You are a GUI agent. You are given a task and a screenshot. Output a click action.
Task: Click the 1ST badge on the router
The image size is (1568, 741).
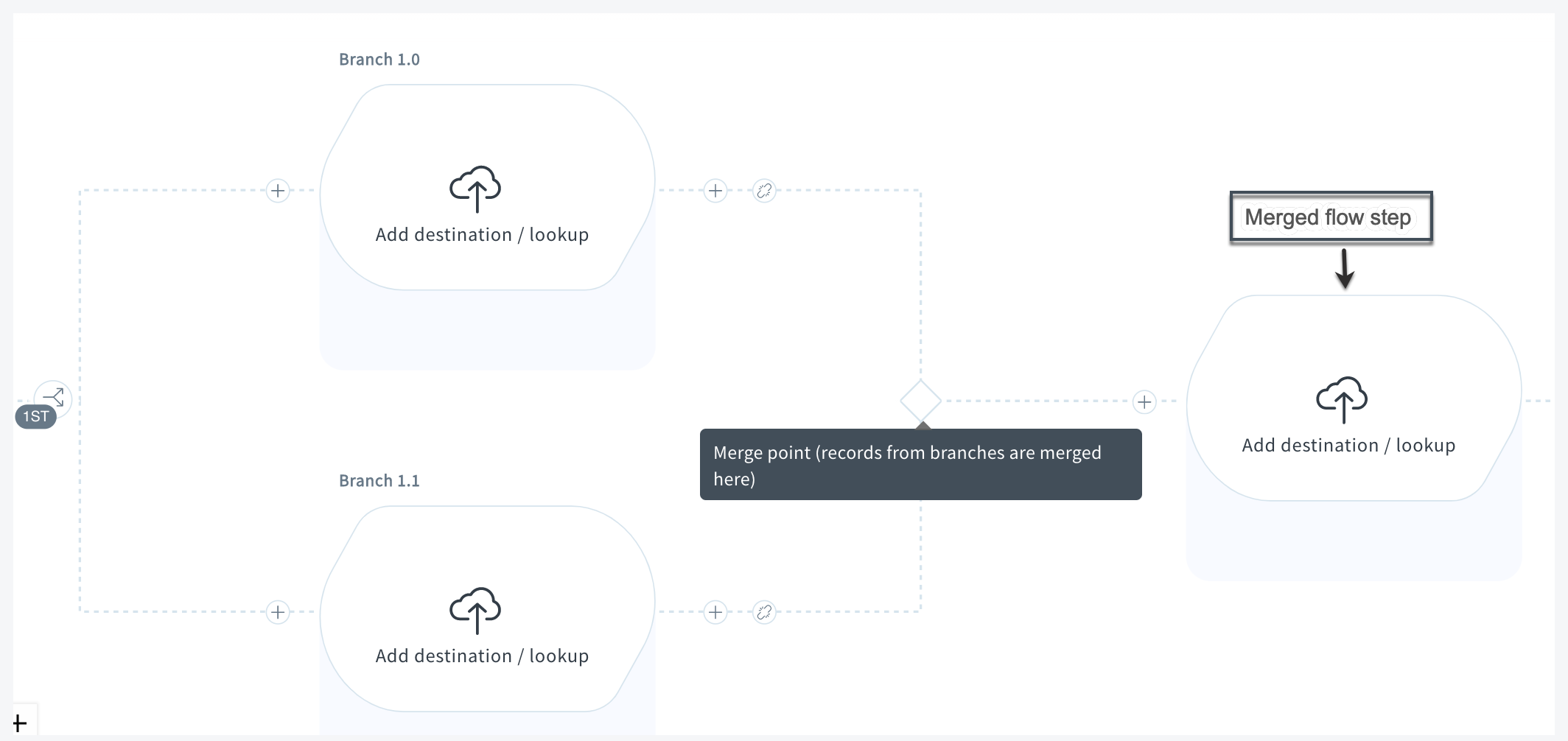[35, 417]
